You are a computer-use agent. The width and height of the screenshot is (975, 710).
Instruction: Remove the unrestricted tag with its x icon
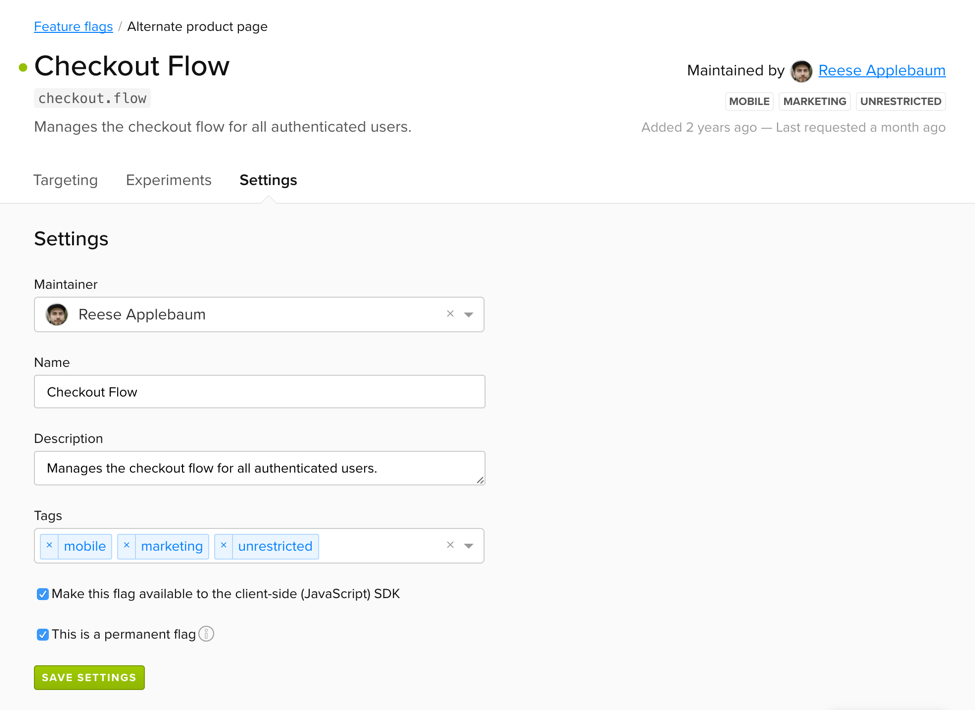[x=222, y=546]
